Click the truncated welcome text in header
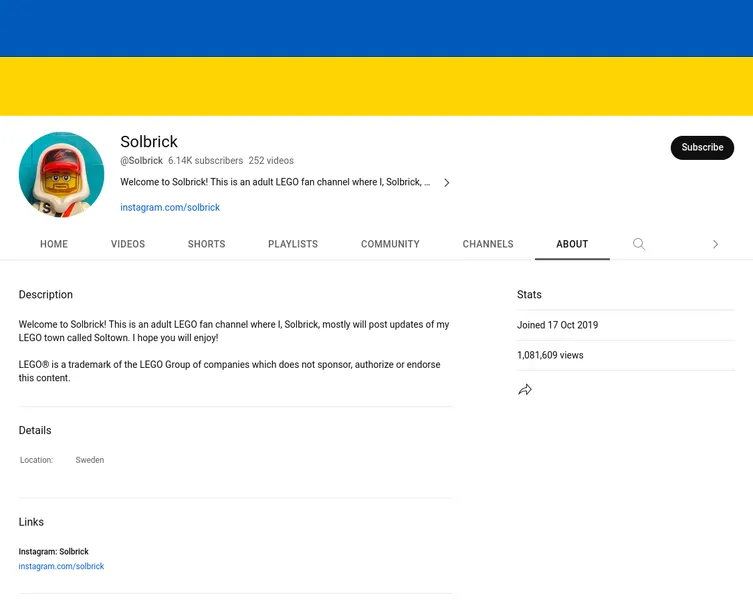 click(275, 183)
